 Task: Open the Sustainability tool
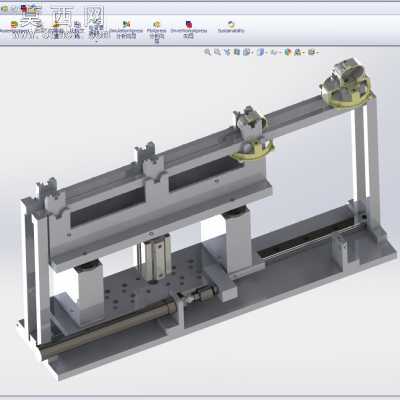pos(231,27)
